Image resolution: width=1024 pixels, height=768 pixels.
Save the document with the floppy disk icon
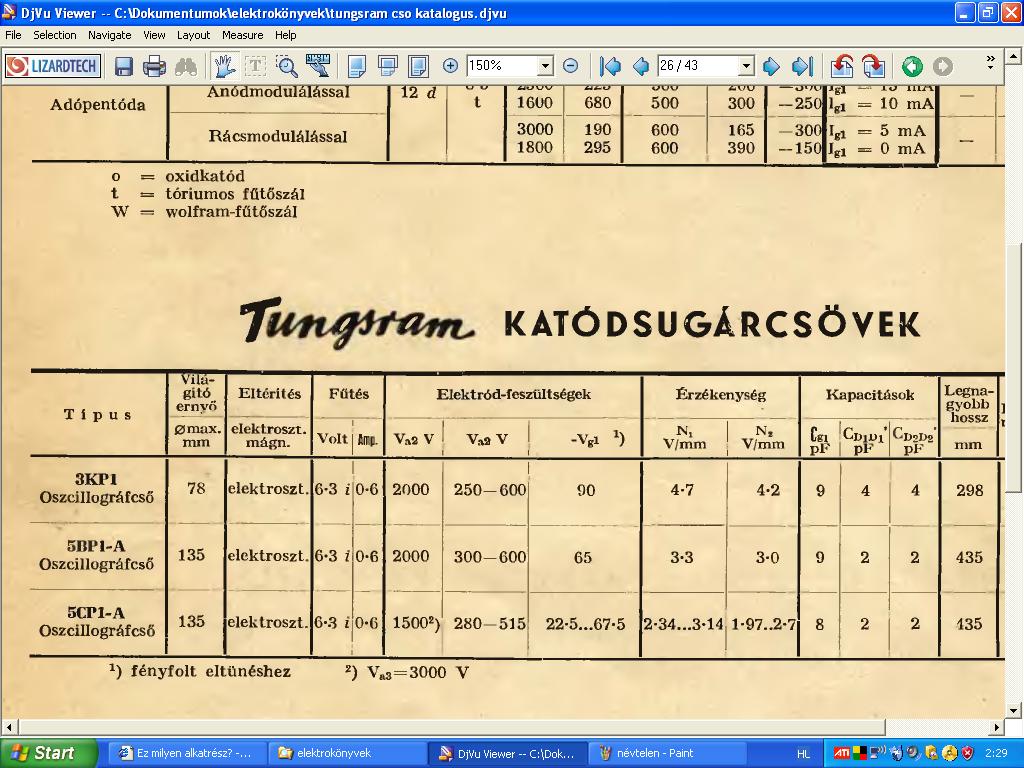pos(124,66)
